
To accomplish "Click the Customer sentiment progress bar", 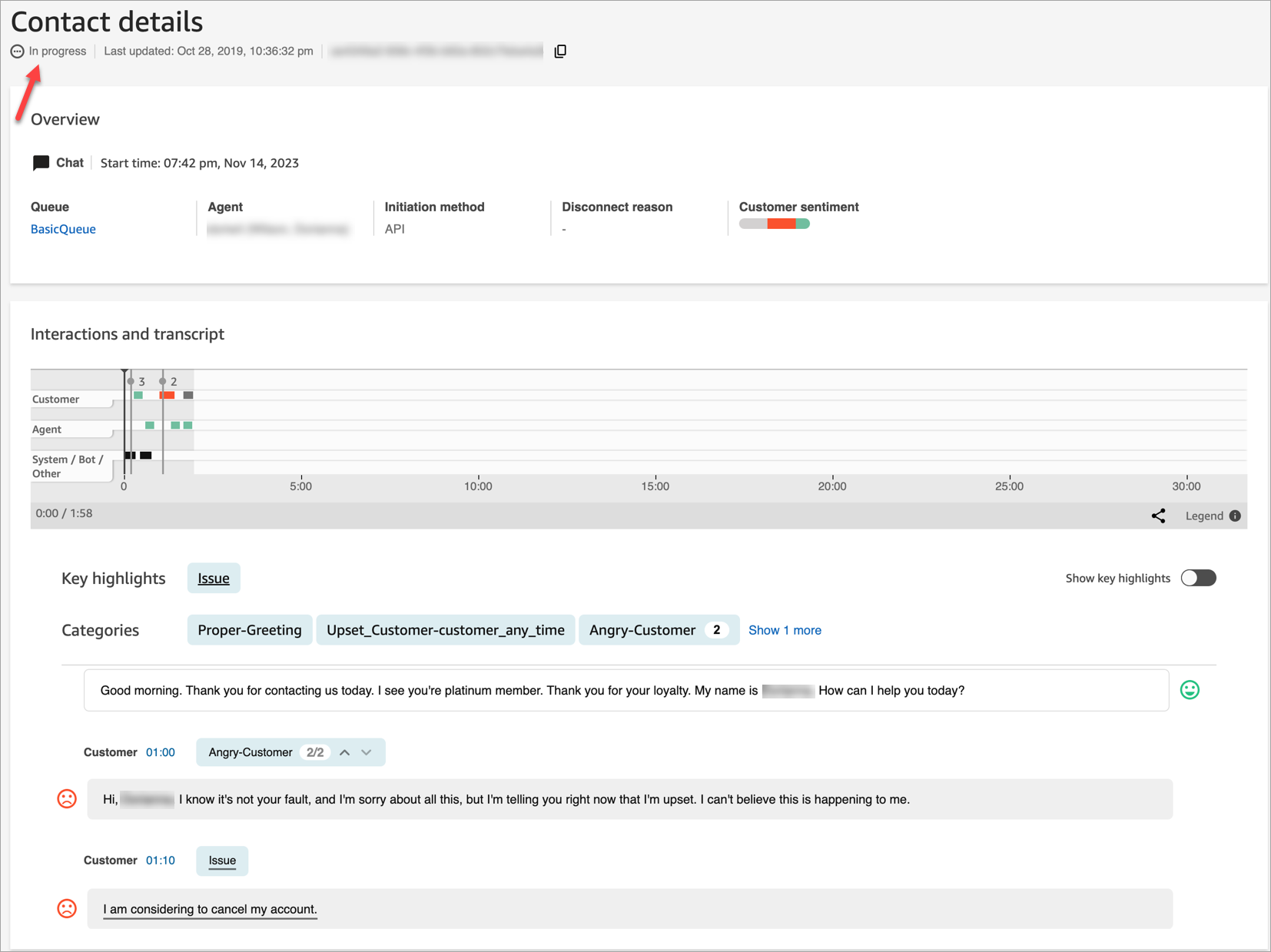I will pyautogui.click(x=774, y=224).
